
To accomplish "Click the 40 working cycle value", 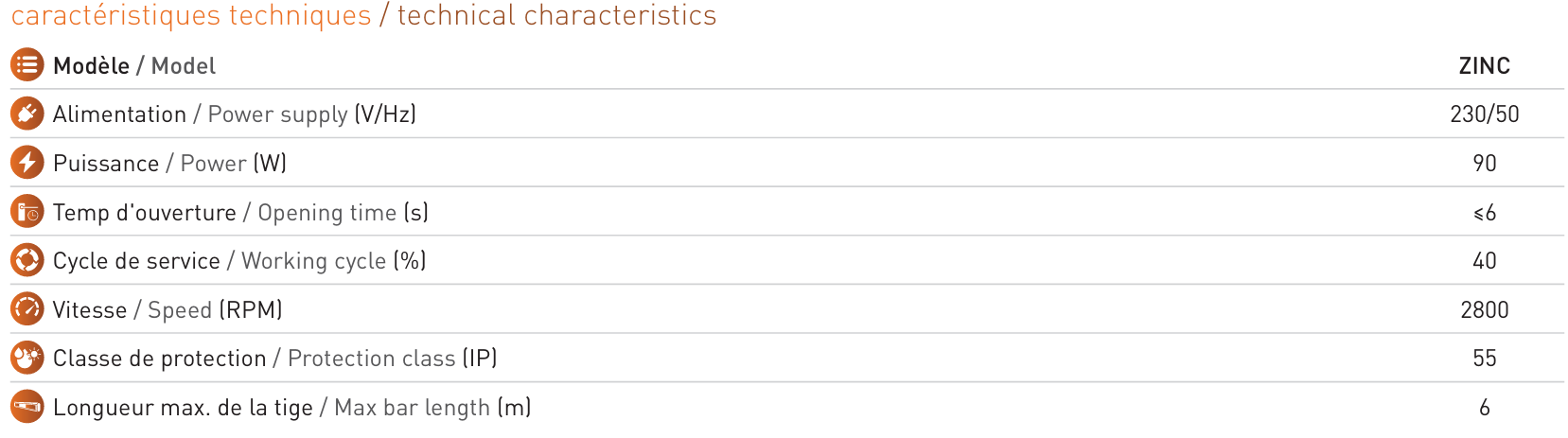I will click(1485, 261).
